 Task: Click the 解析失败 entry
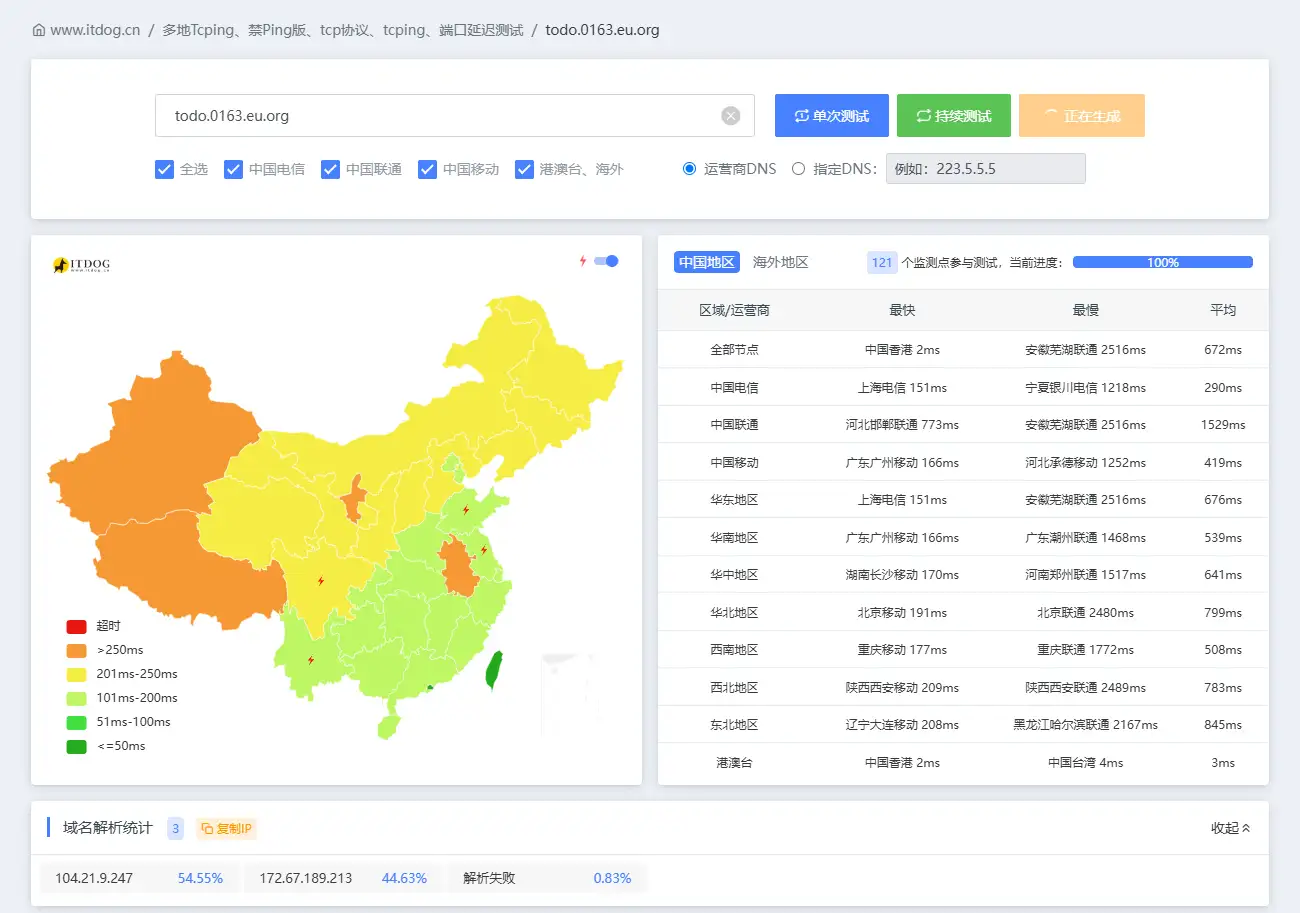489,878
